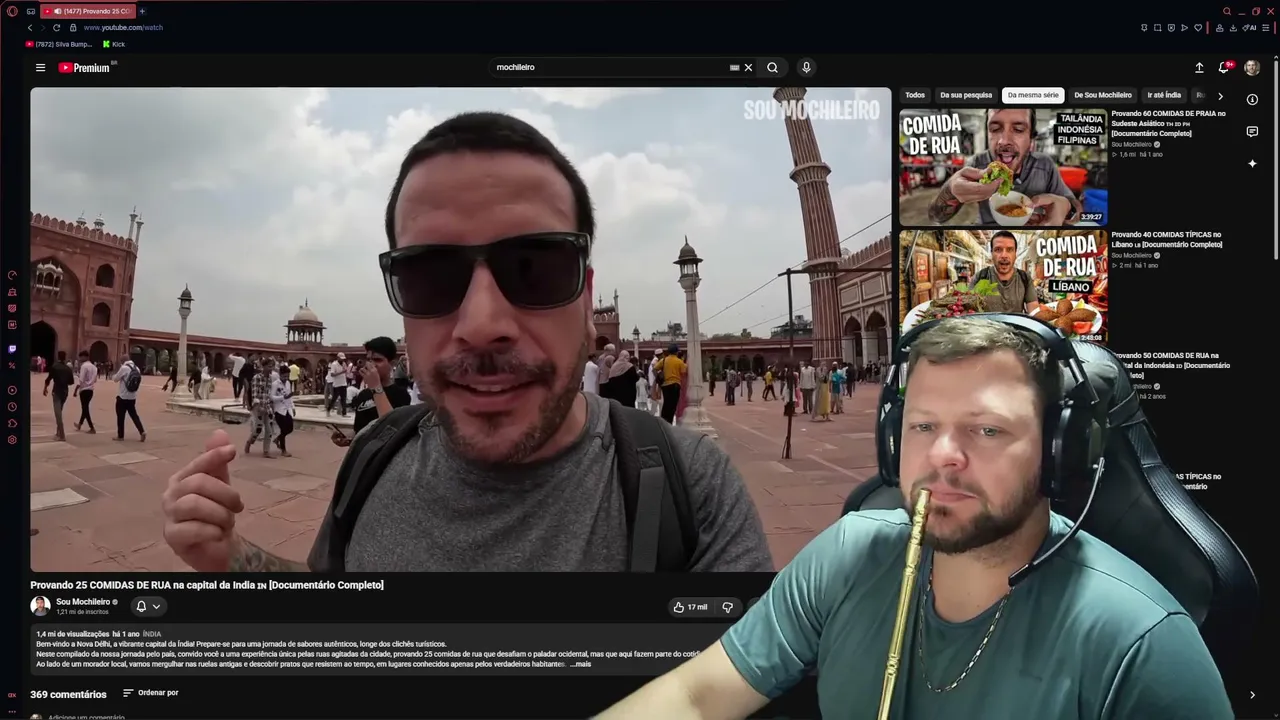
Task: Open the Kick bookmark
Action: [x=114, y=44]
